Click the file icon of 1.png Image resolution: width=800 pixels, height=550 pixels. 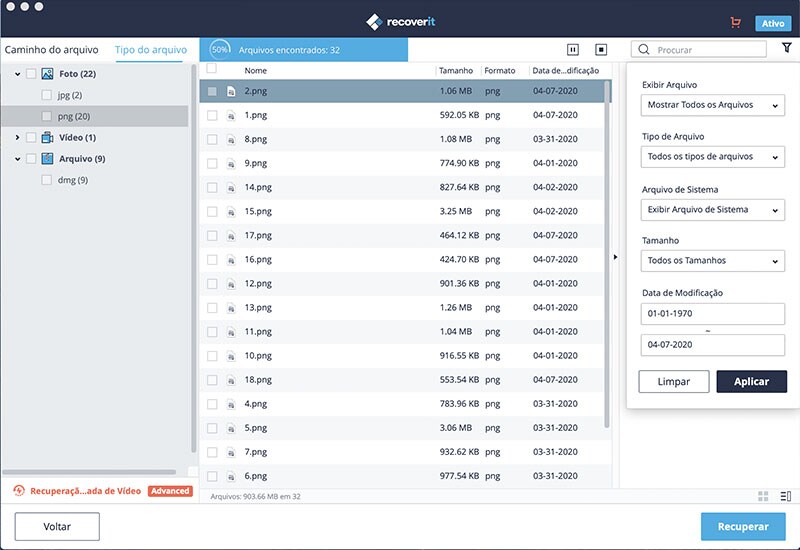pyautogui.click(x=231, y=116)
